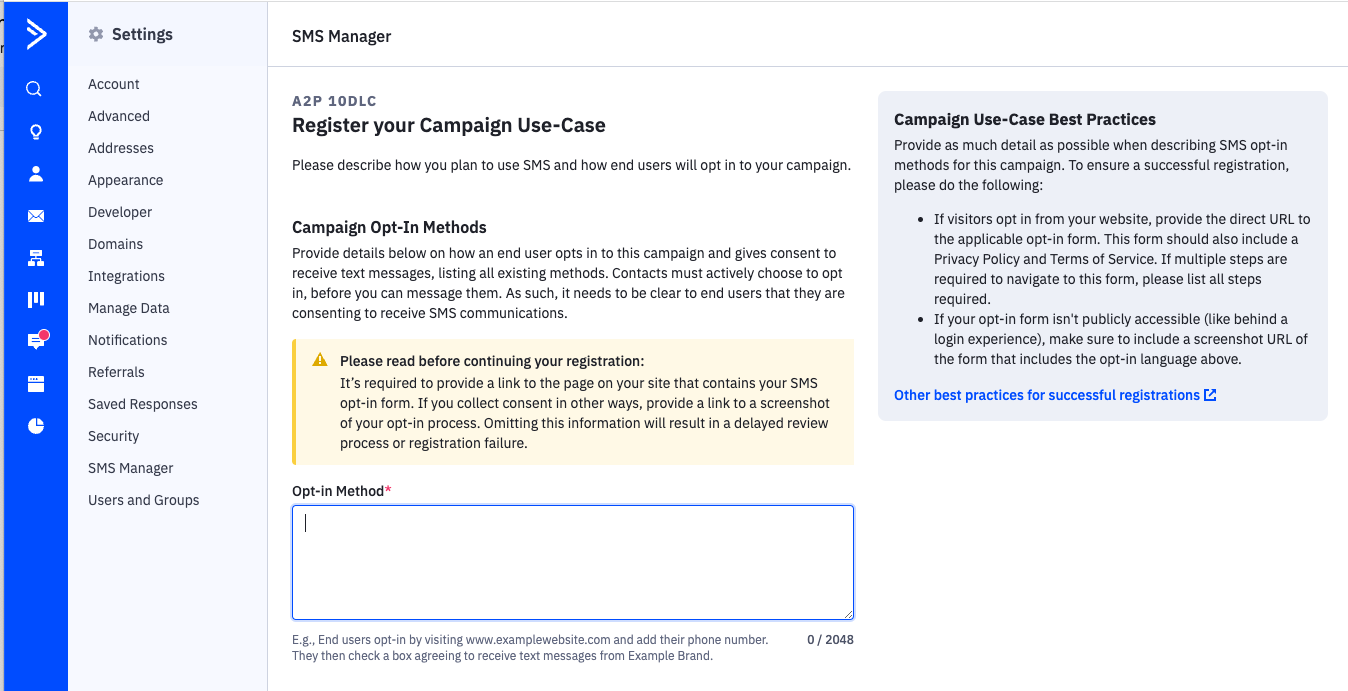Open Campaigns envelope icon
Image resolution: width=1348 pixels, height=691 pixels.
36,216
